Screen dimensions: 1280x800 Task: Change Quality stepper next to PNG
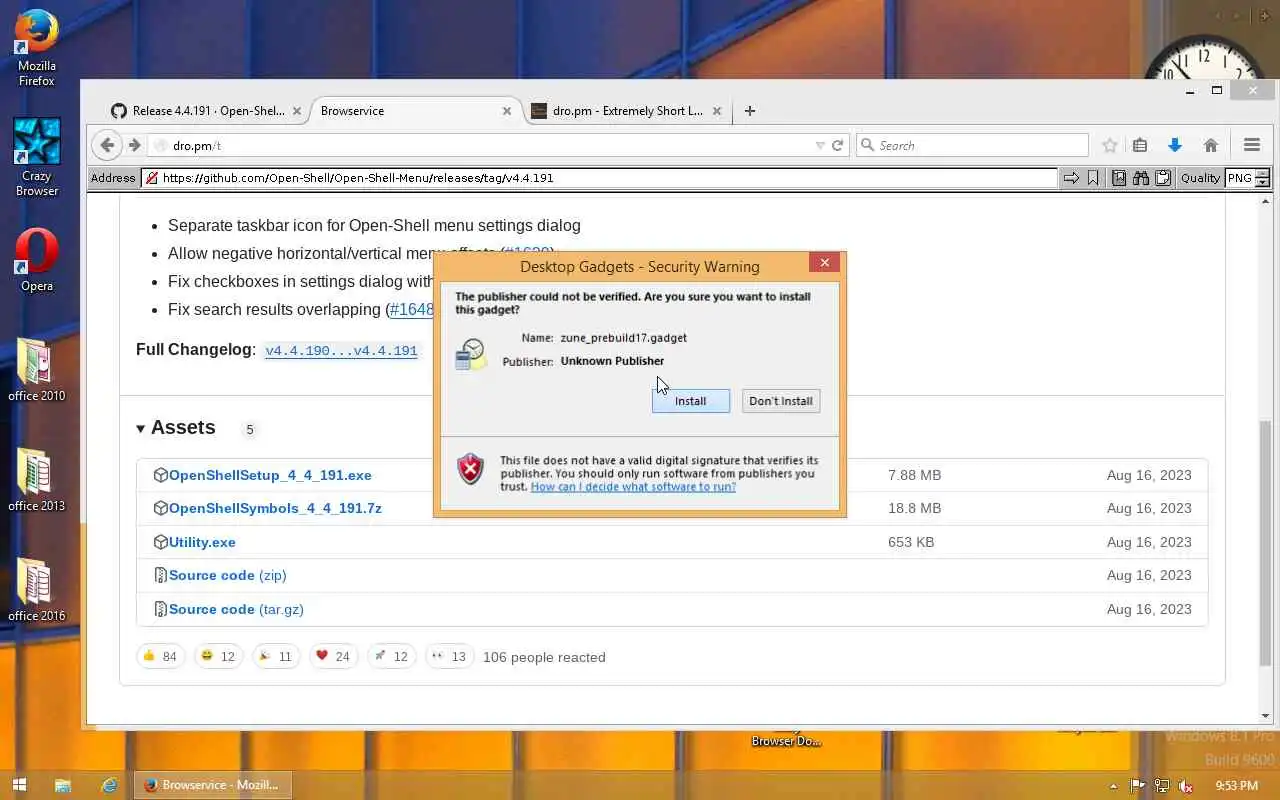click(1262, 178)
